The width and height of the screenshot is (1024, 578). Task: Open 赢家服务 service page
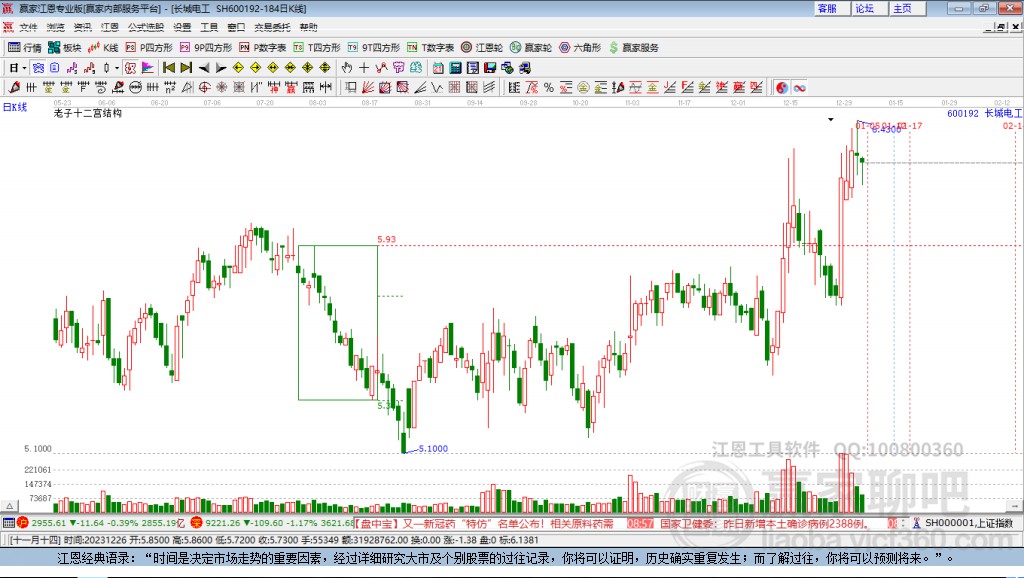pyautogui.click(x=633, y=48)
